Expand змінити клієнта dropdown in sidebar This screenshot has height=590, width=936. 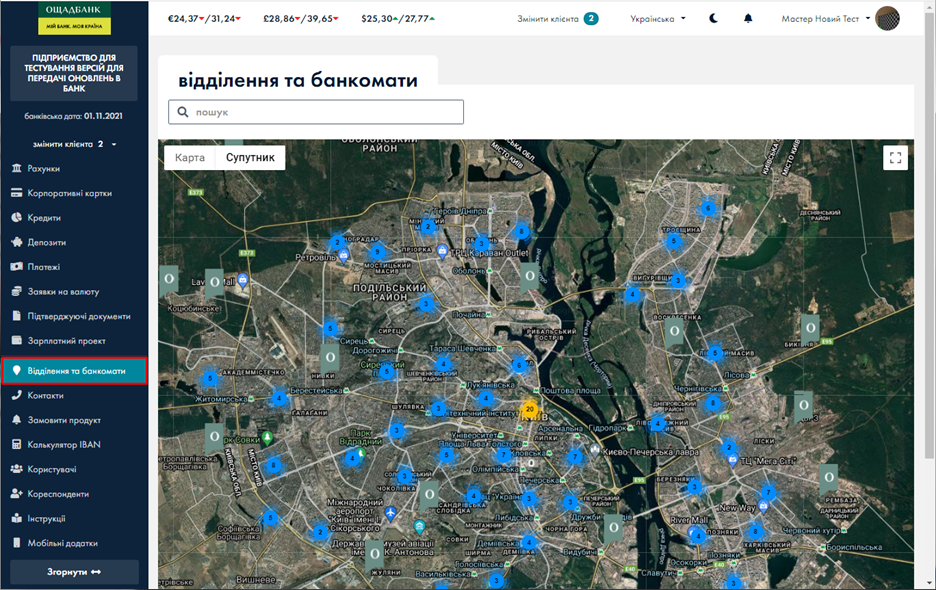pyautogui.click(x=74, y=144)
